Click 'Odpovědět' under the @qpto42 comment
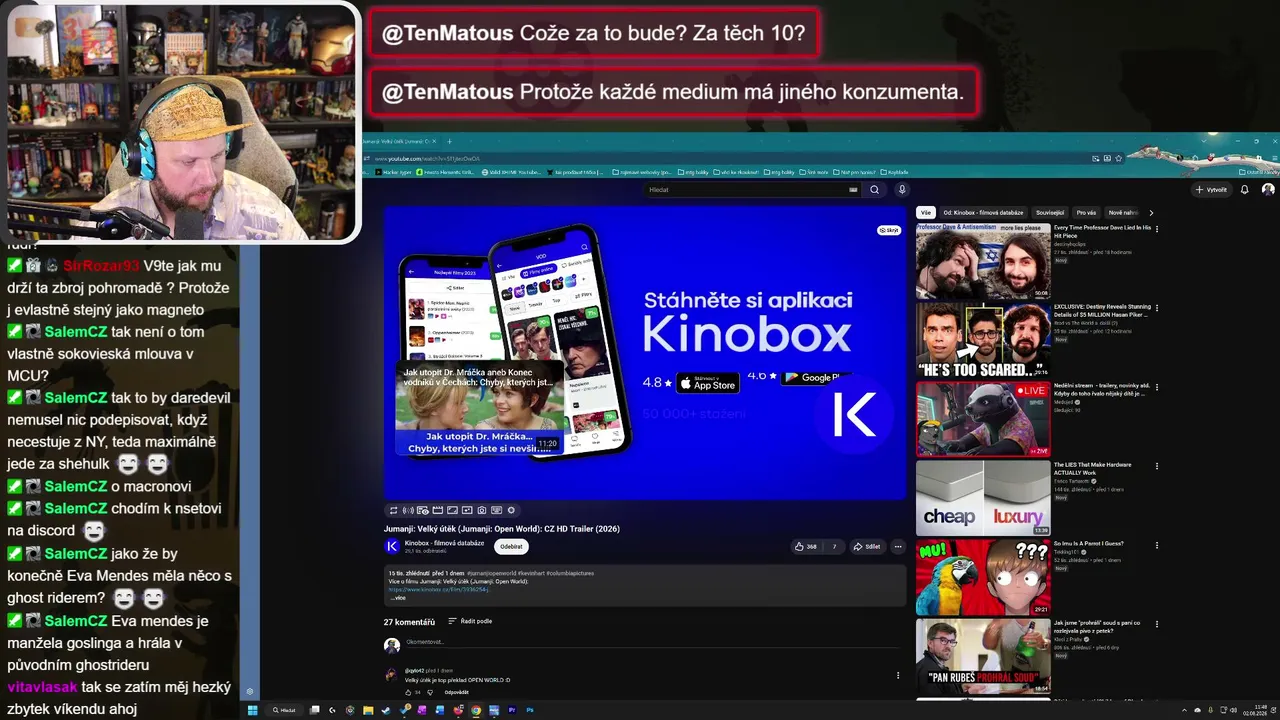The image size is (1280, 720). click(456, 692)
